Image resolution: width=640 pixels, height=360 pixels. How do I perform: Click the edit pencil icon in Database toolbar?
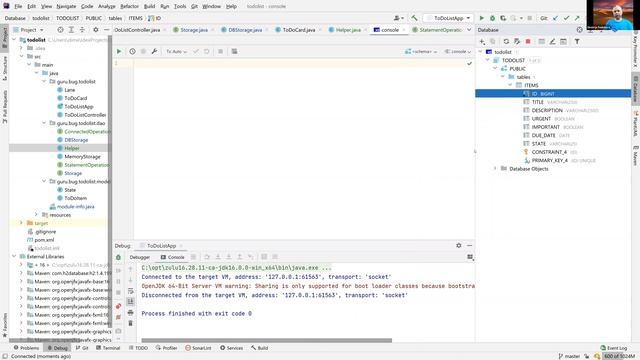click(x=552, y=41)
